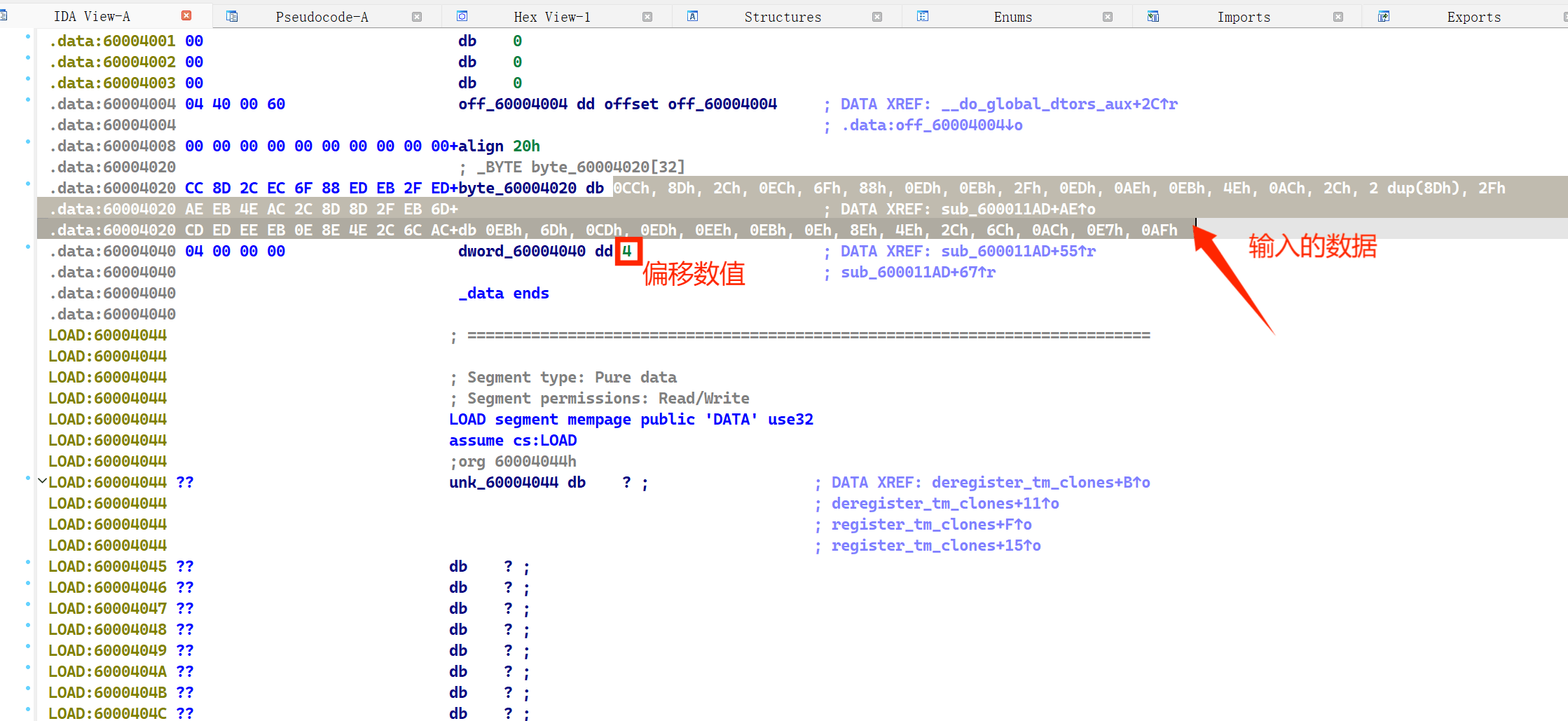The width and height of the screenshot is (1568, 721).
Task: Select the dword_60004040 label
Action: [x=521, y=251]
